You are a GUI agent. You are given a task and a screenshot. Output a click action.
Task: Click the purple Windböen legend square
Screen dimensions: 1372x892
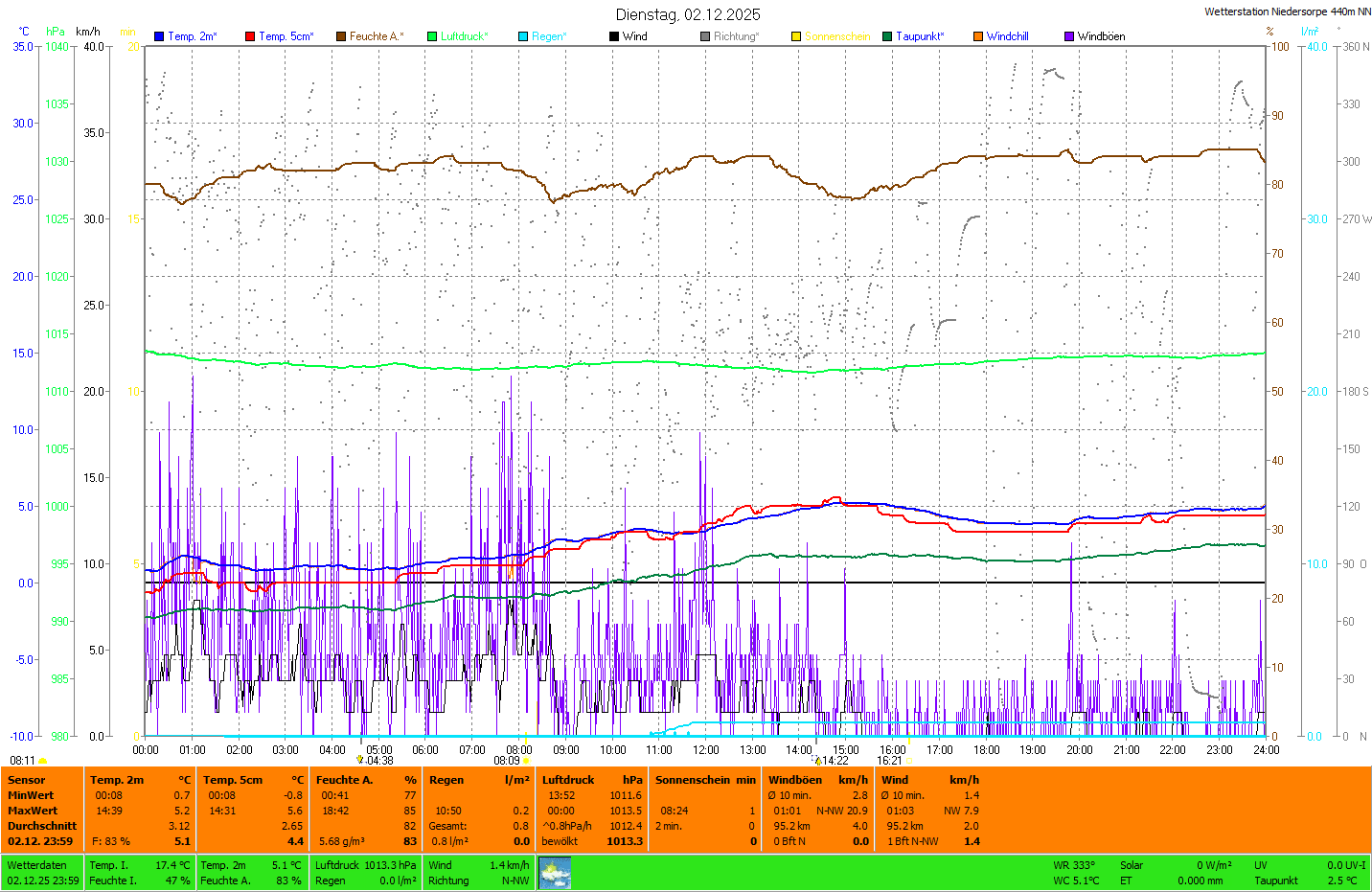pos(1069,36)
